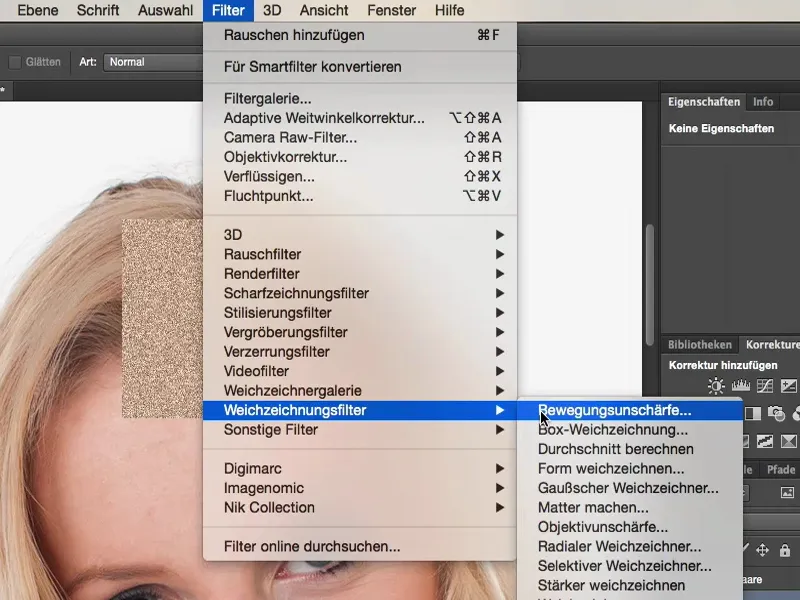Apply Stärker weichzeichnen
The width and height of the screenshot is (800, 600).
click(x=630, y=585)
